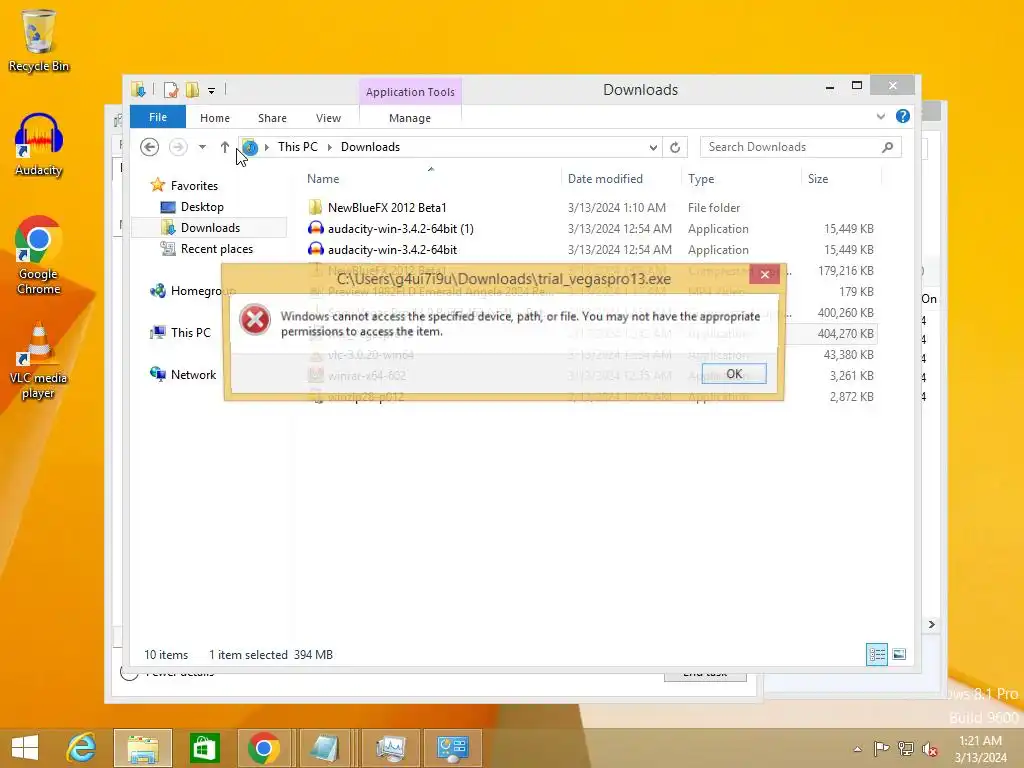This screenshot has width=1024, height=768.
Task: Open the Recycle Bin desktop icon
Action: pyautogui.click(x=39, y=40)
